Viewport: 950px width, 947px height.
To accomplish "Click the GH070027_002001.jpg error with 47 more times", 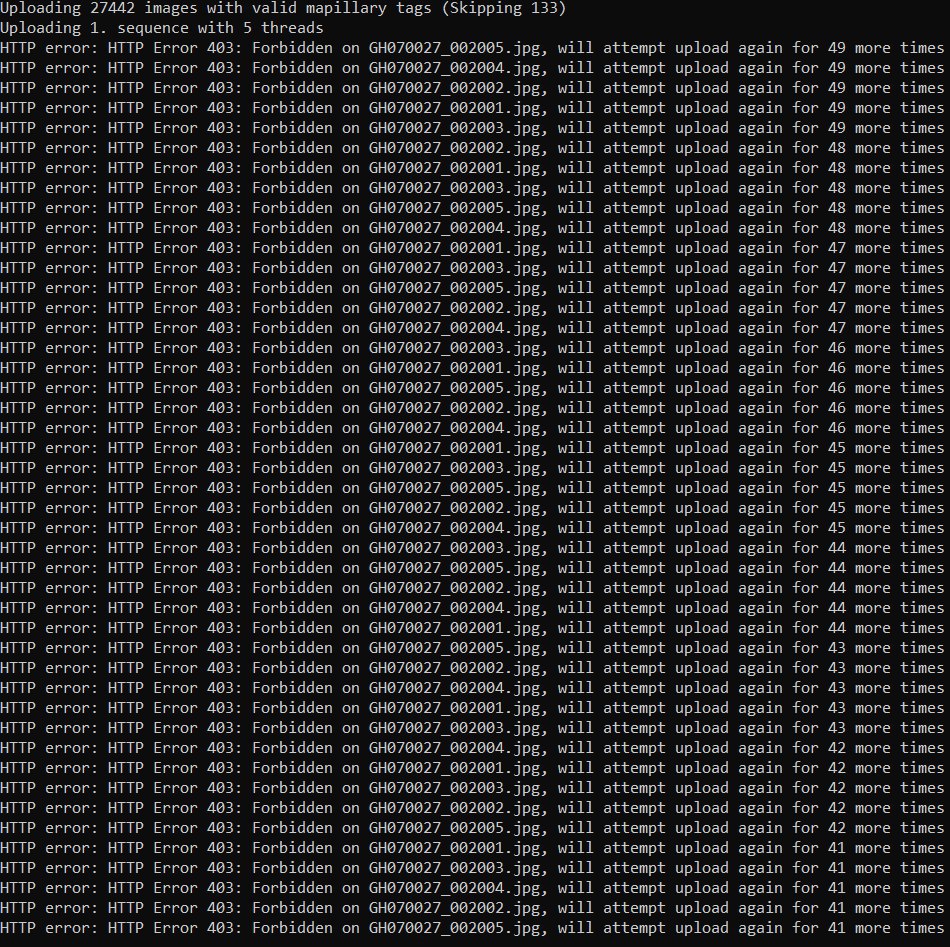I will (472, 248).
